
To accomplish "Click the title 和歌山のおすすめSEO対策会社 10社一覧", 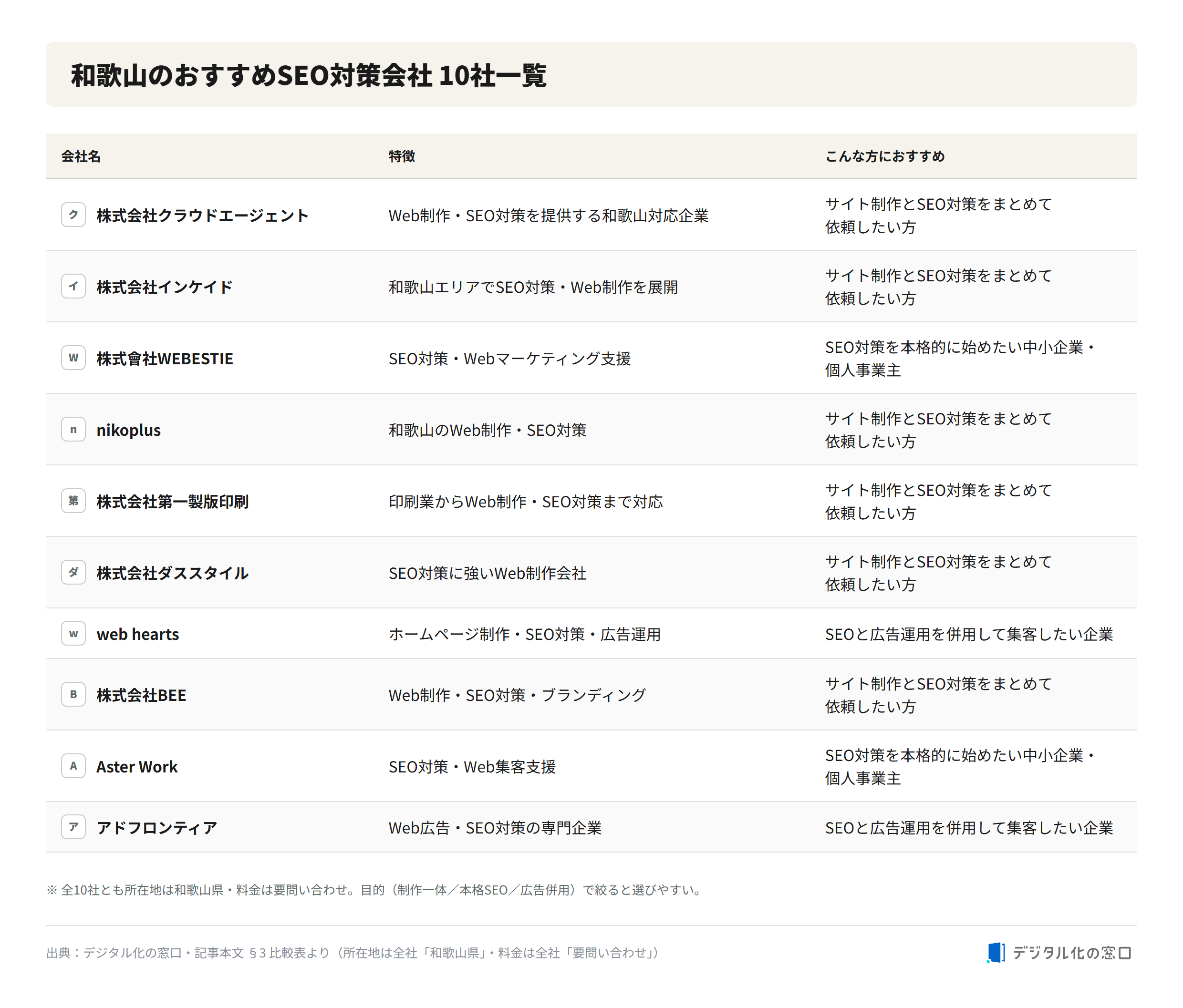I will 309,75.
